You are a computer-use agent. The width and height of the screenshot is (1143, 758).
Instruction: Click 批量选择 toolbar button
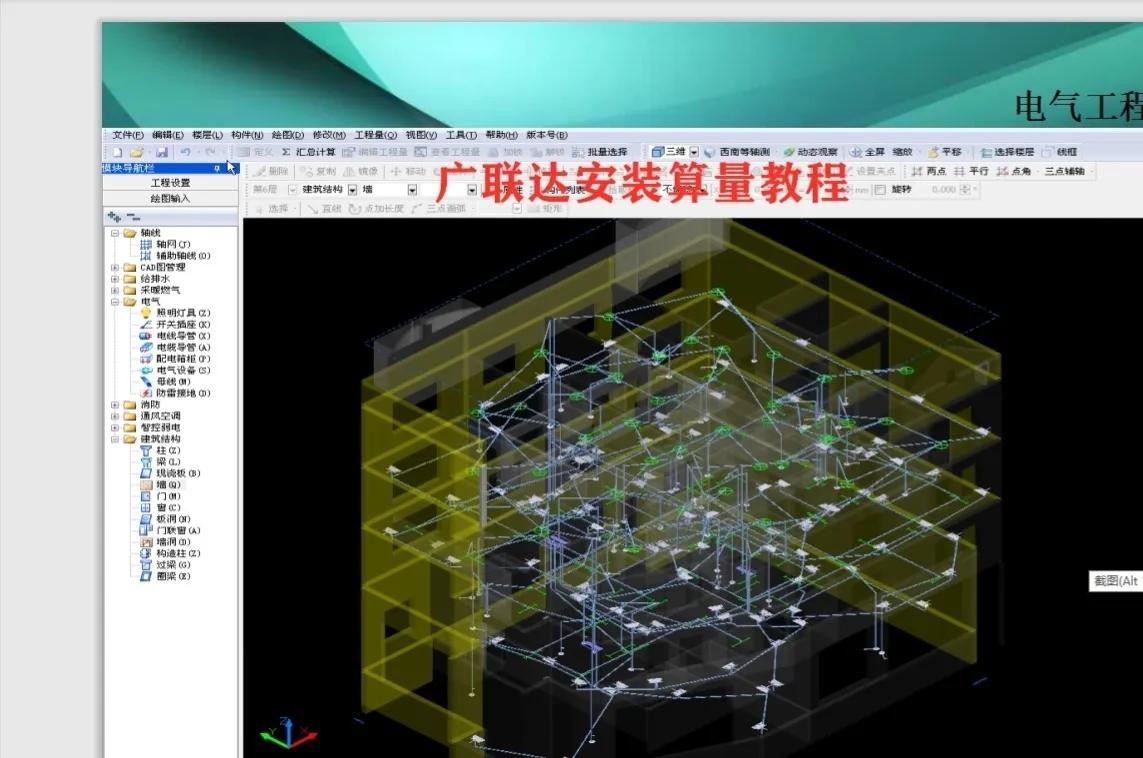tap(600, 152)
